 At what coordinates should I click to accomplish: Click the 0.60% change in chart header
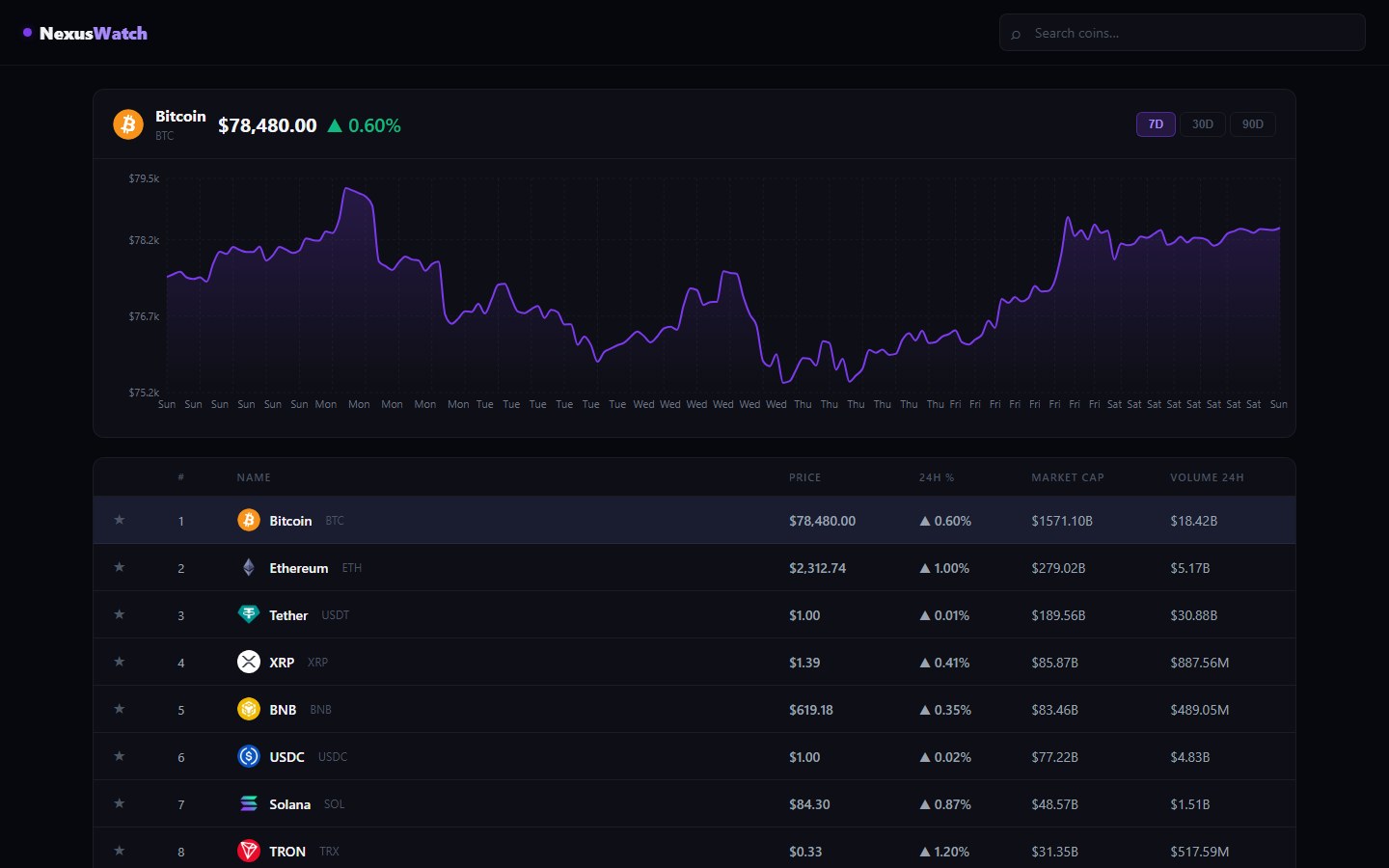pyautogui.click(x=364, y=125)
